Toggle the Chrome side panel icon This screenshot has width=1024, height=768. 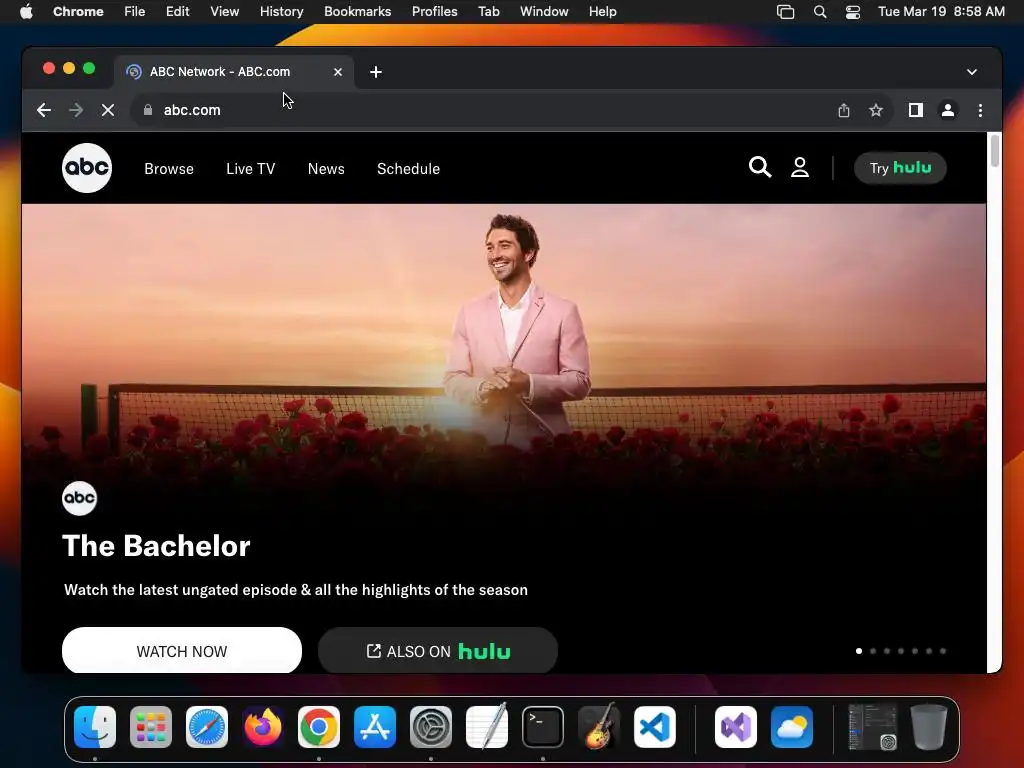click(x=916, y=110)
